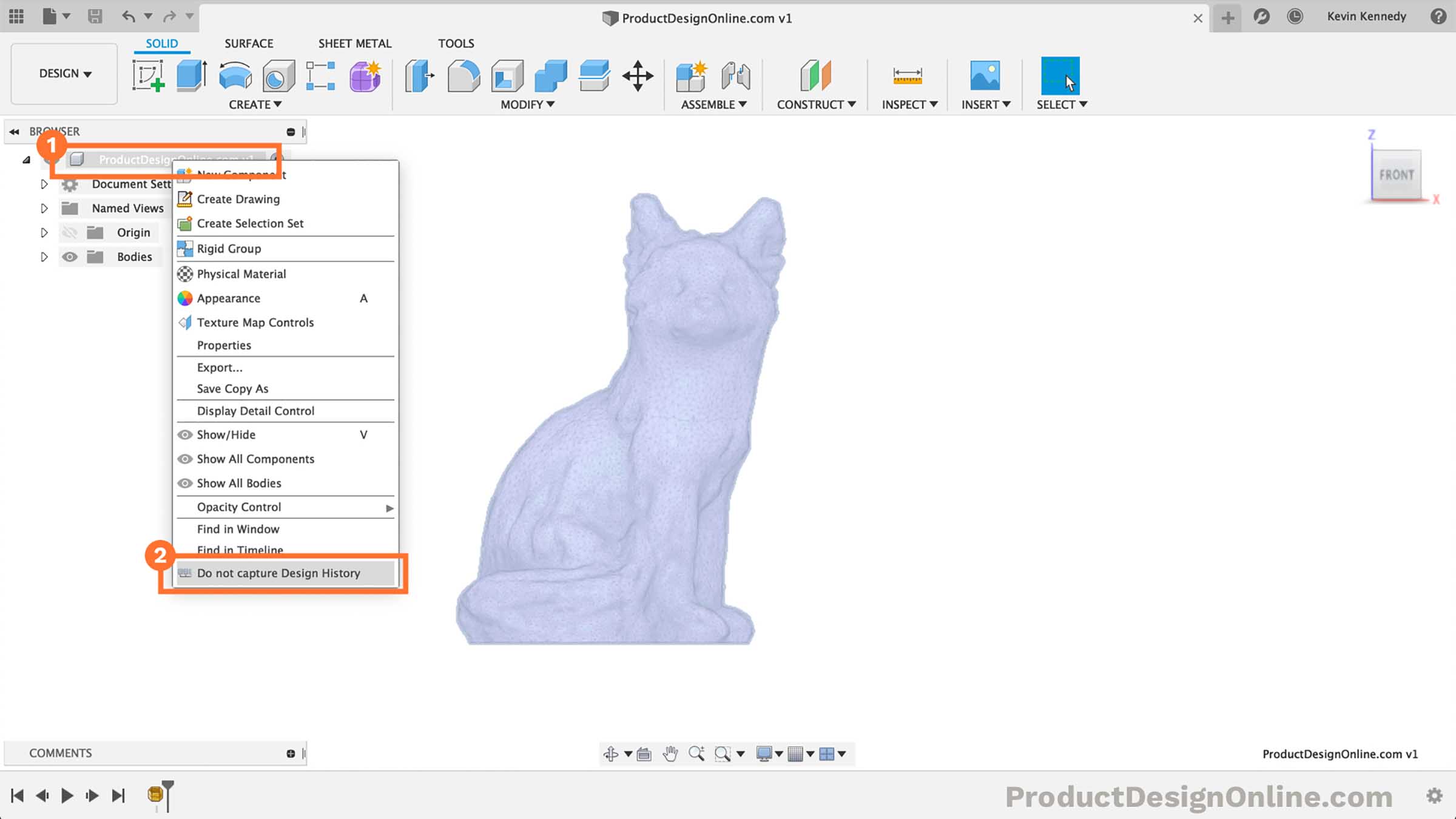The width and height of the screenshot is (1456, 819).
Task: Click the Help question mark icon
Action: tap(1438, 16)
